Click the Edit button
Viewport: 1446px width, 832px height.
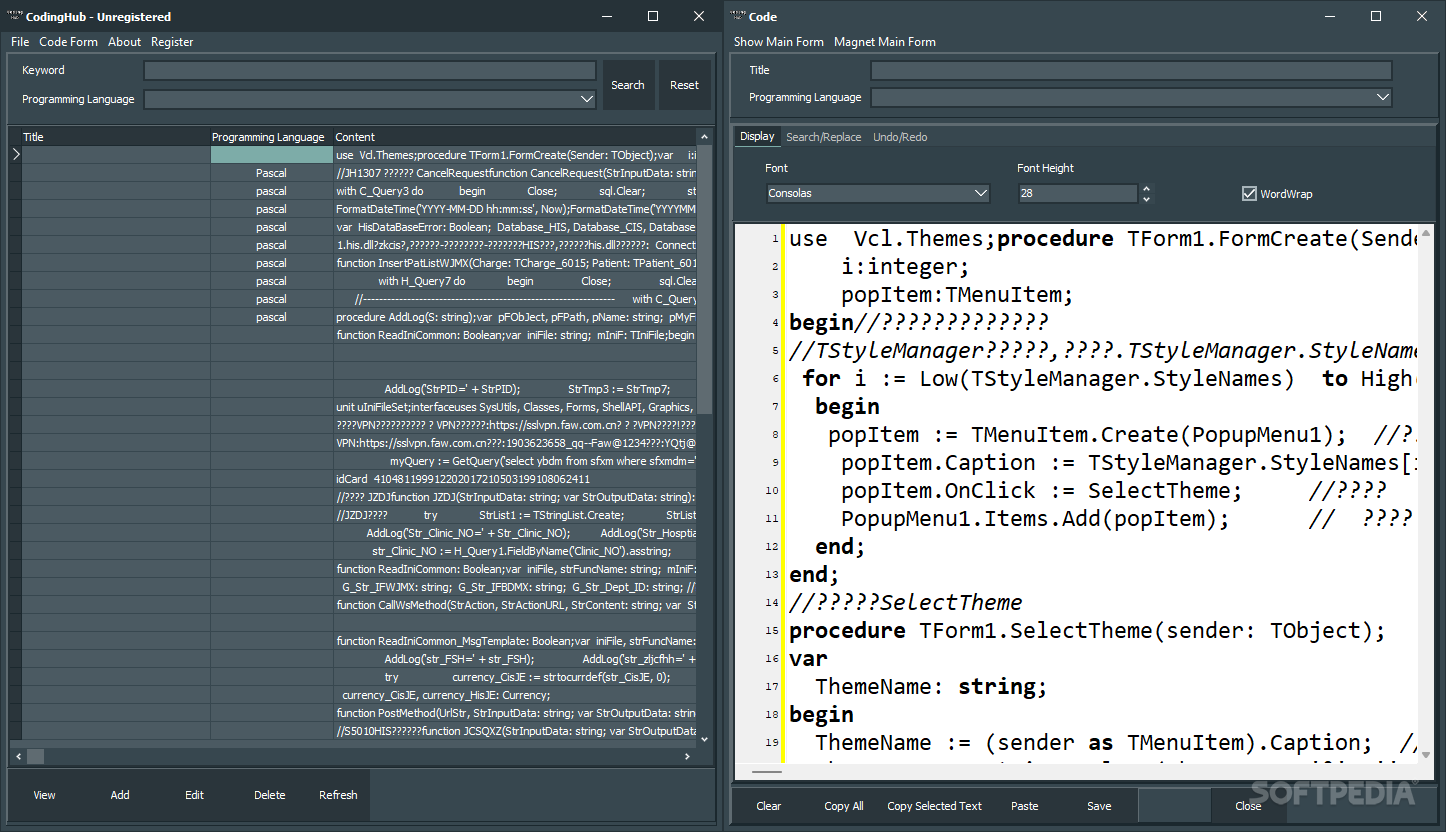[194, 795]
